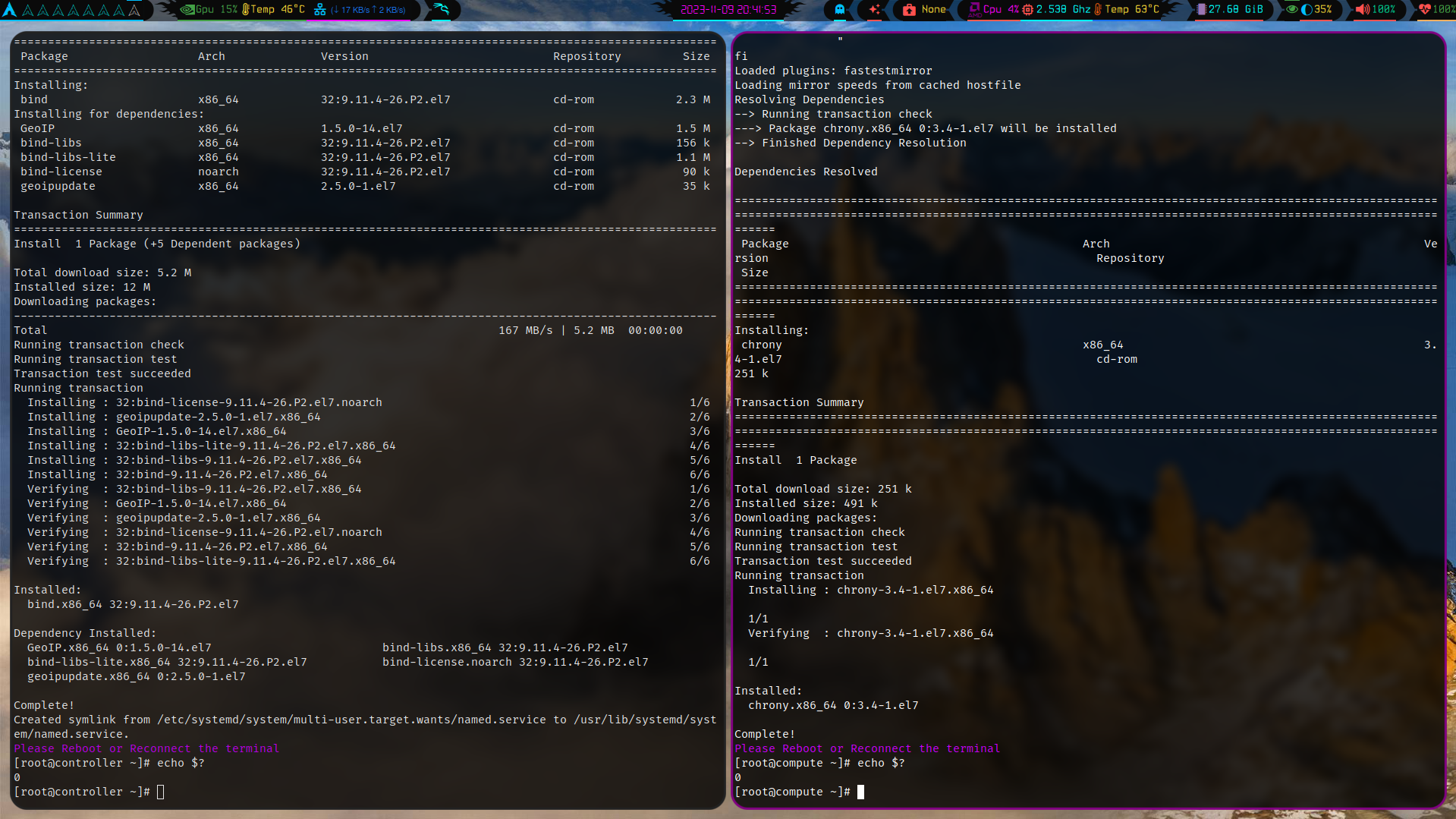
Task: Click the date and time clock
Action: tap(728, 10)
